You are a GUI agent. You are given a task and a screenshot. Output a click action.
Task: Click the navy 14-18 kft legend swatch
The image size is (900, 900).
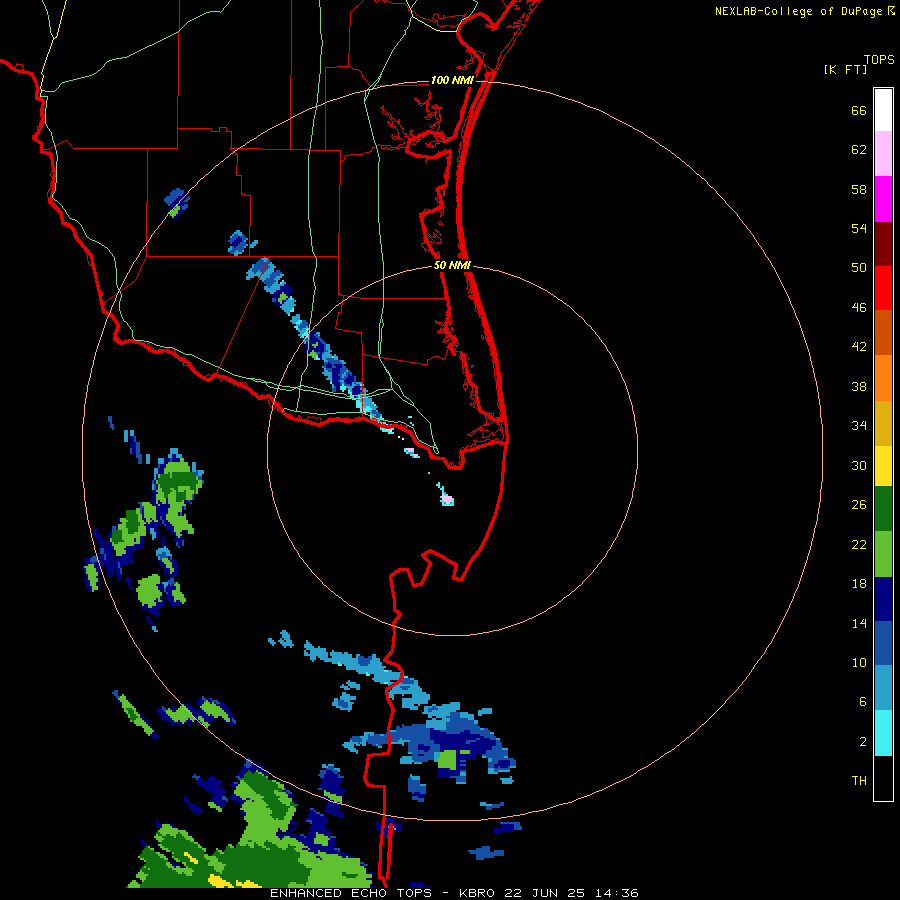(x=883, y=599)
